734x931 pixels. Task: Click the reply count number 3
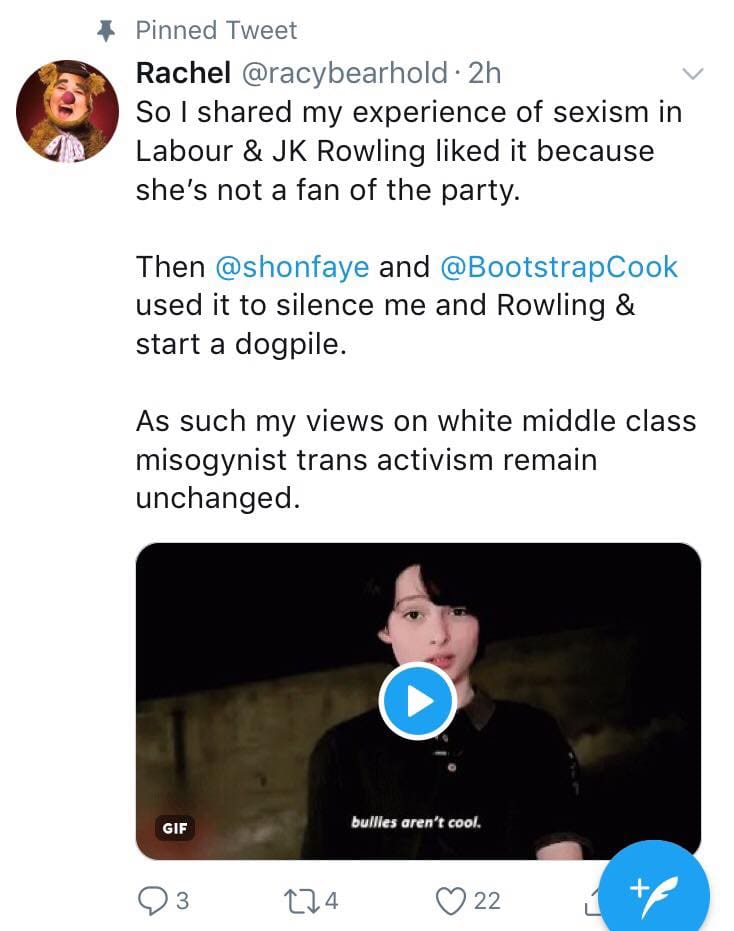(183, 901)
